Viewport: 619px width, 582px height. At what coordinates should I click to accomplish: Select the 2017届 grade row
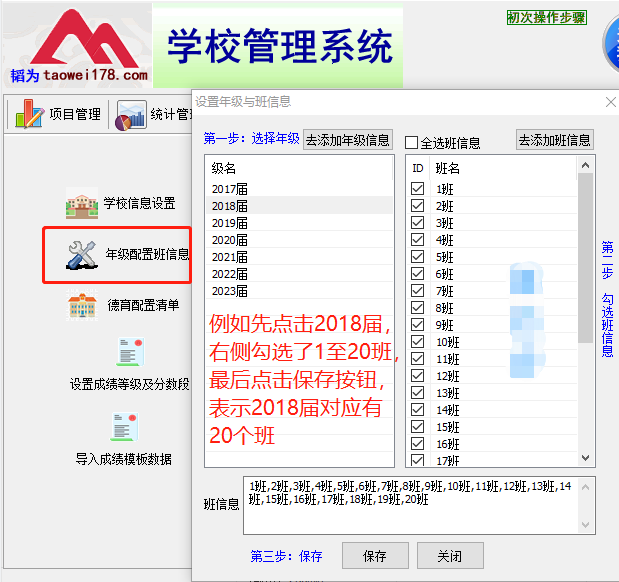point(299,189)
